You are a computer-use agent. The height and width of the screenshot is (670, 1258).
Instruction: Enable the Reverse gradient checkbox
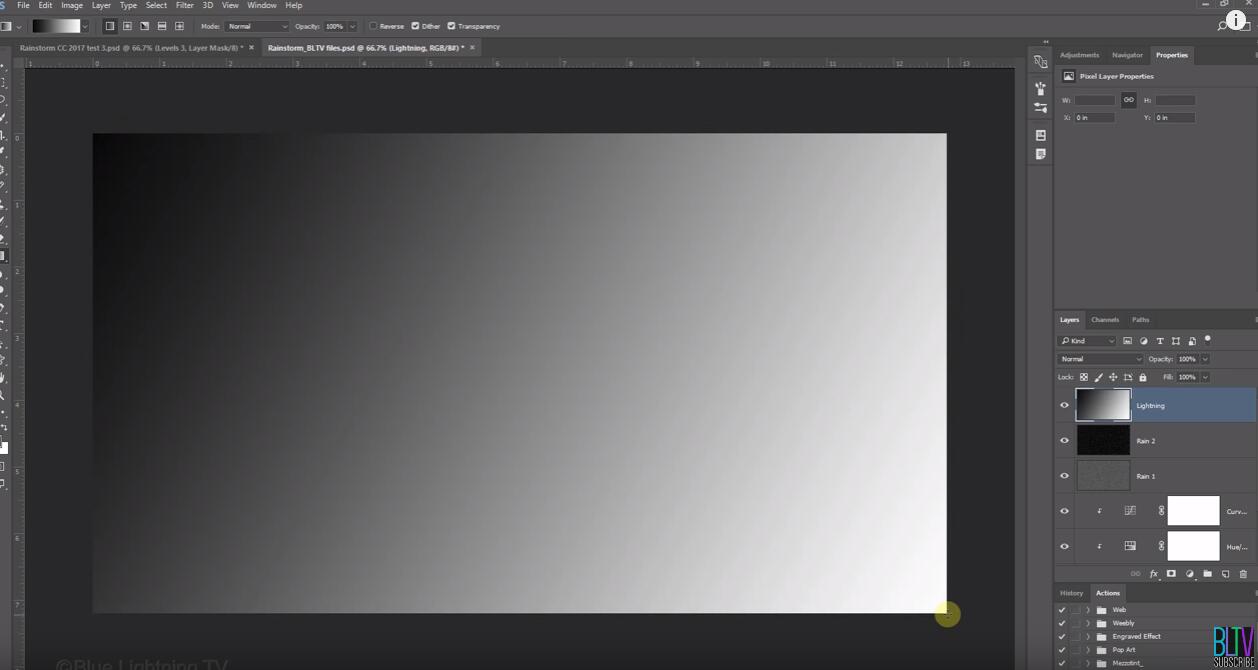point(374,26)
